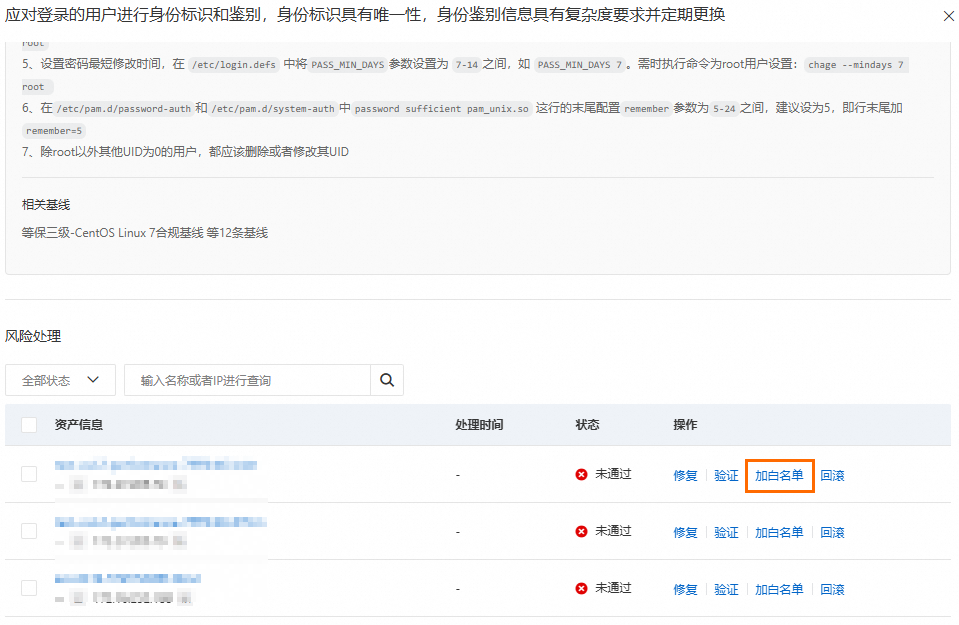Click 修复 in the third asset row
The height and width of the screenshot is (625, 959).
[685, 589]
